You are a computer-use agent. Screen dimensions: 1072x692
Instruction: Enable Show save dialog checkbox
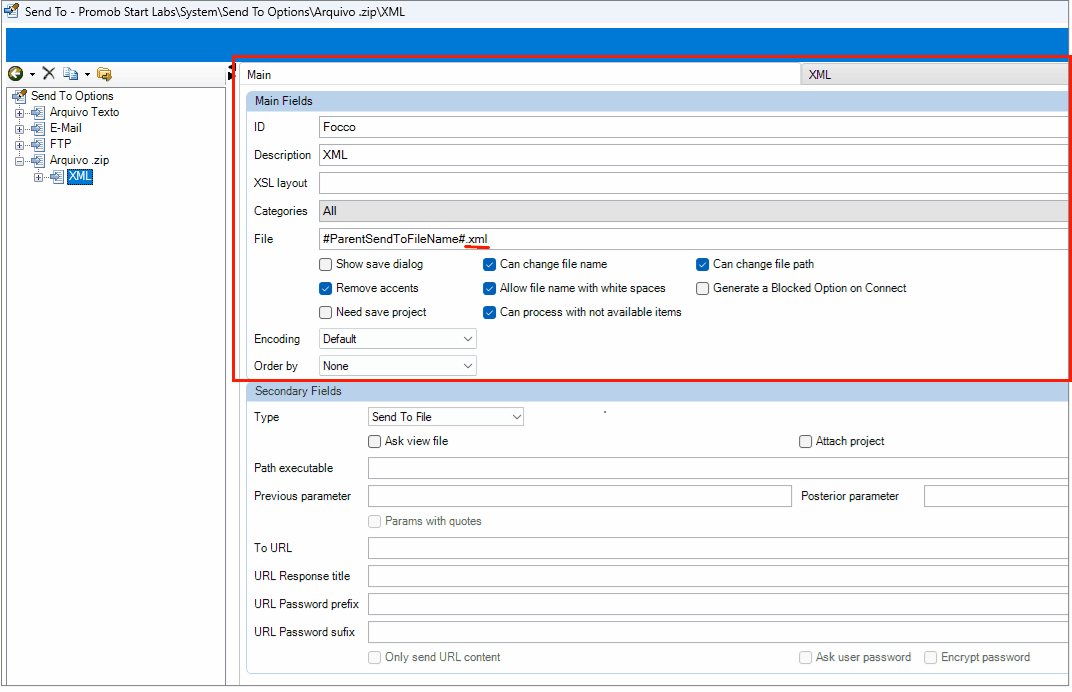click(325, 264)
